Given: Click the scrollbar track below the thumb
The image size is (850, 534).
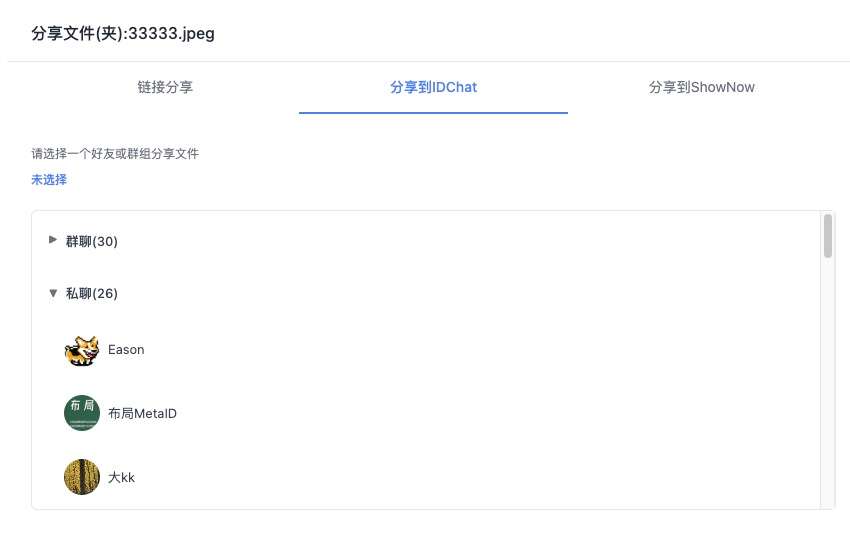Looking at the screenshot, I should tap(828, 400).
